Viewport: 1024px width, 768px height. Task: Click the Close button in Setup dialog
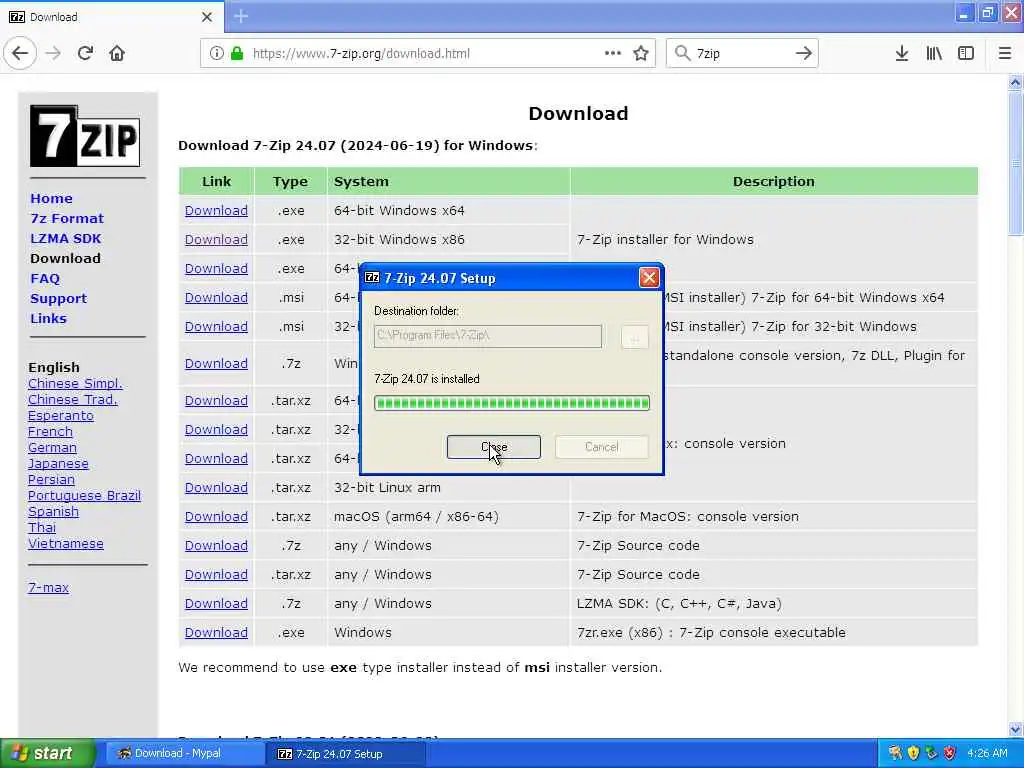[494, 447]
